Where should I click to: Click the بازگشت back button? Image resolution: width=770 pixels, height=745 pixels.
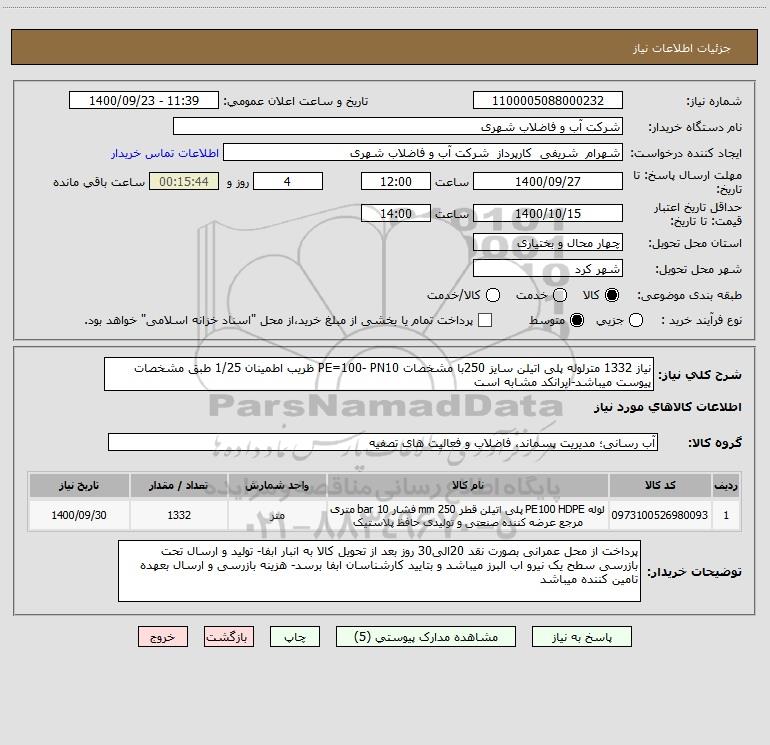click(229, 637)
